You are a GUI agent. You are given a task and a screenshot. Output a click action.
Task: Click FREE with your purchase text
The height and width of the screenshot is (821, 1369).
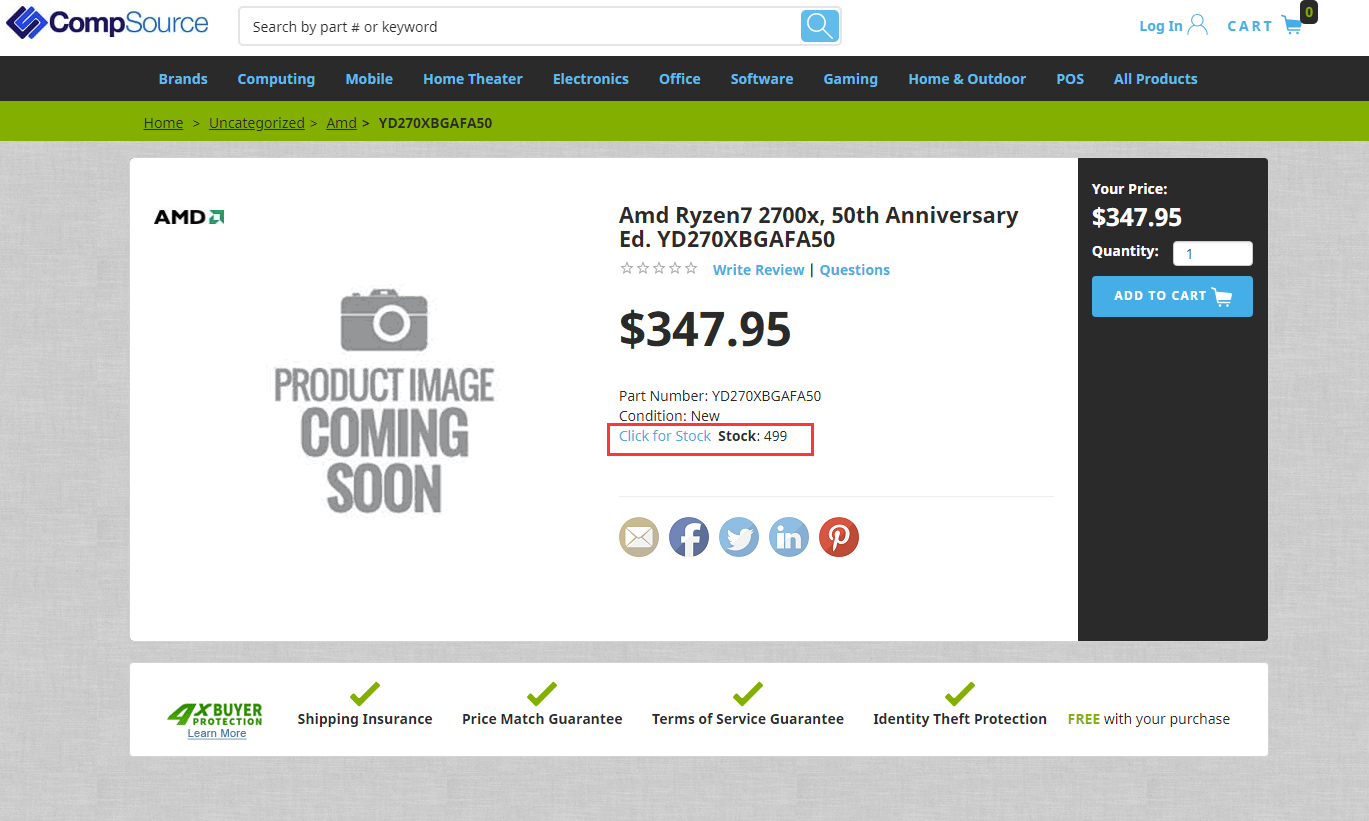pos(1149,719)
